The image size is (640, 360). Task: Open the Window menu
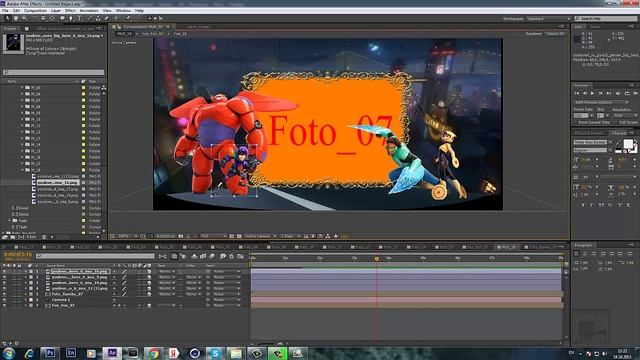(x=123, y=11)
